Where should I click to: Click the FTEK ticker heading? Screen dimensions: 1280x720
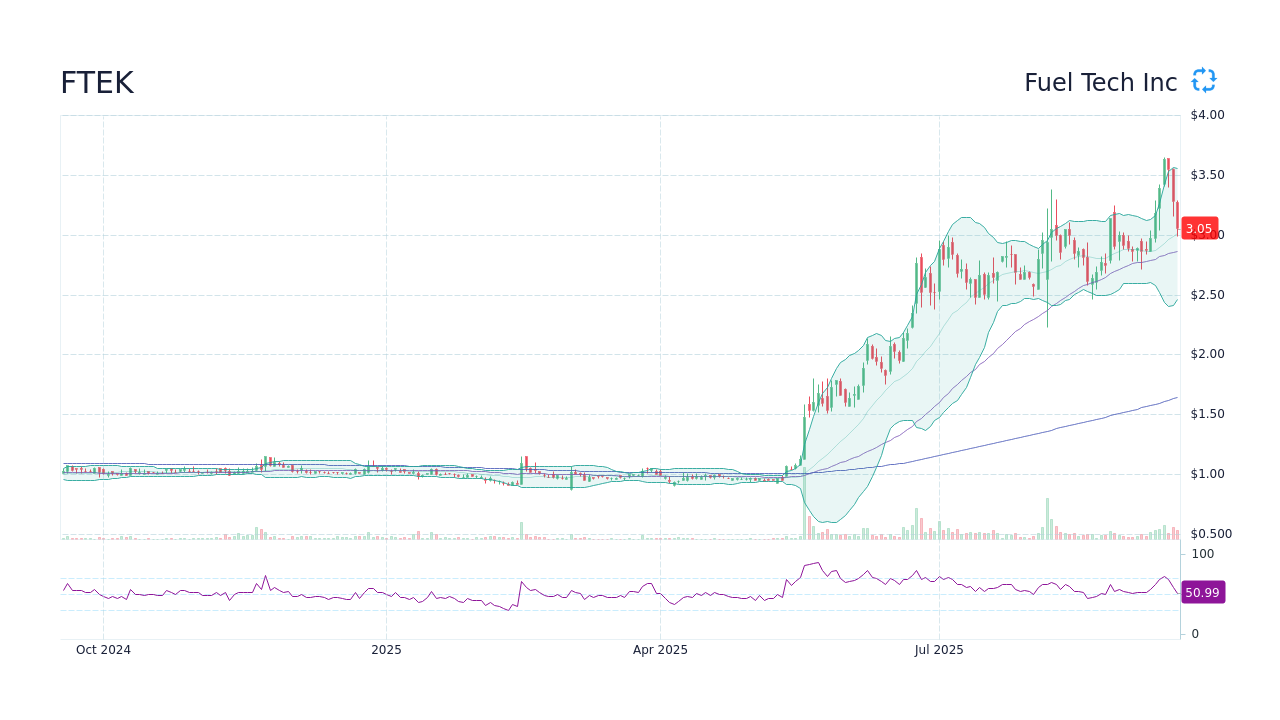97,83
